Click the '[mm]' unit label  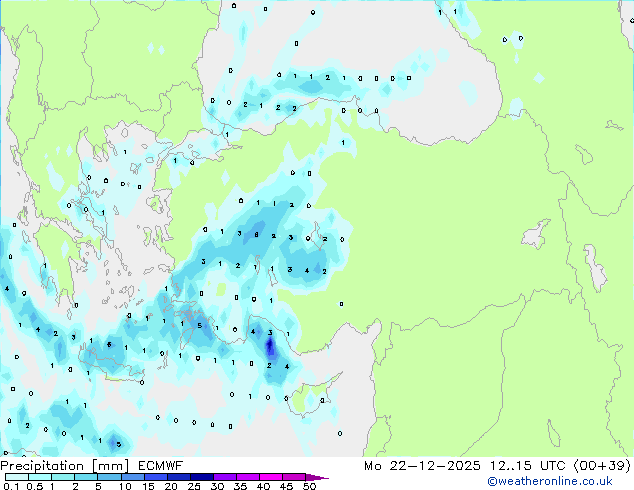click(x=110, y=466)
